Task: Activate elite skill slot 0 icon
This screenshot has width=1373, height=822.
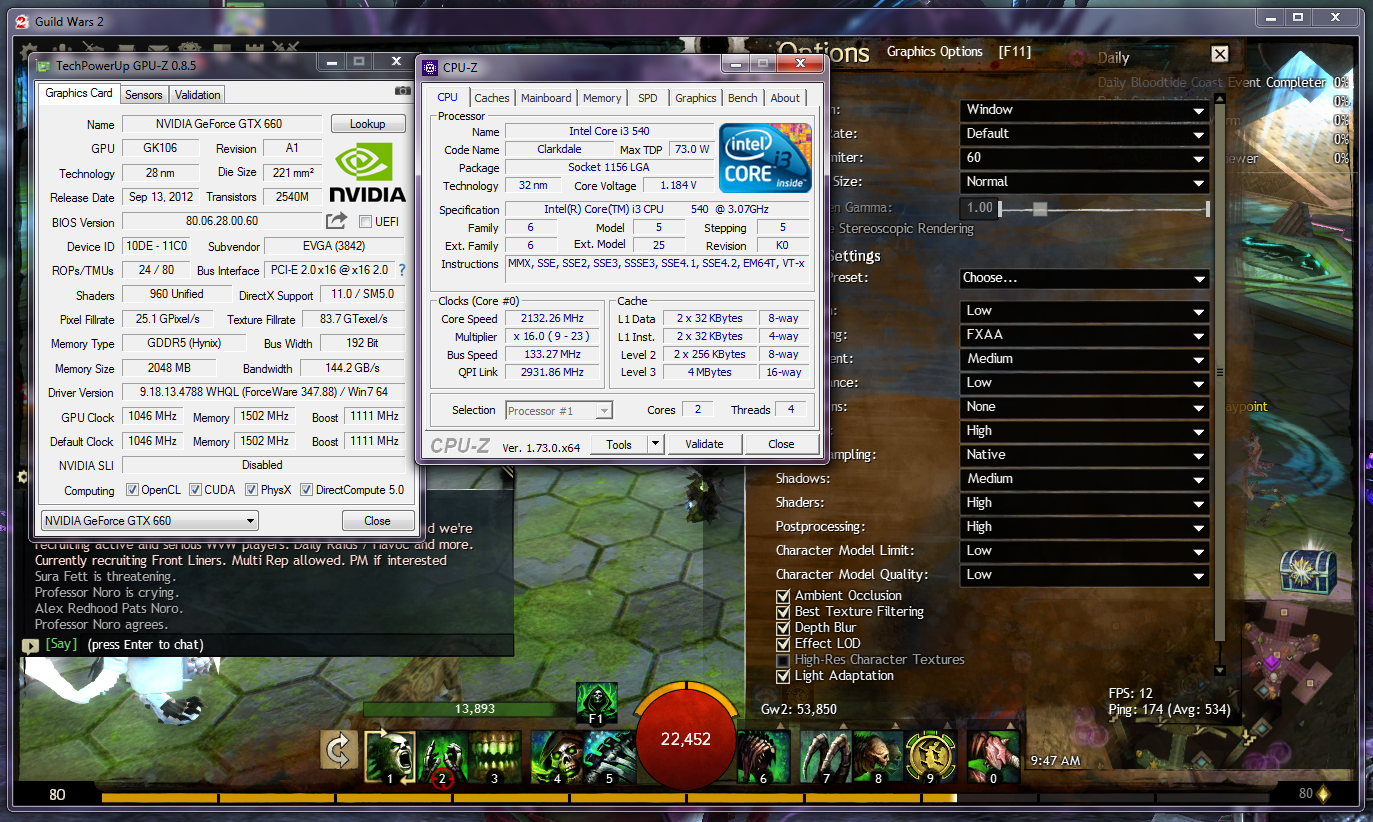Action: [993, 756]
